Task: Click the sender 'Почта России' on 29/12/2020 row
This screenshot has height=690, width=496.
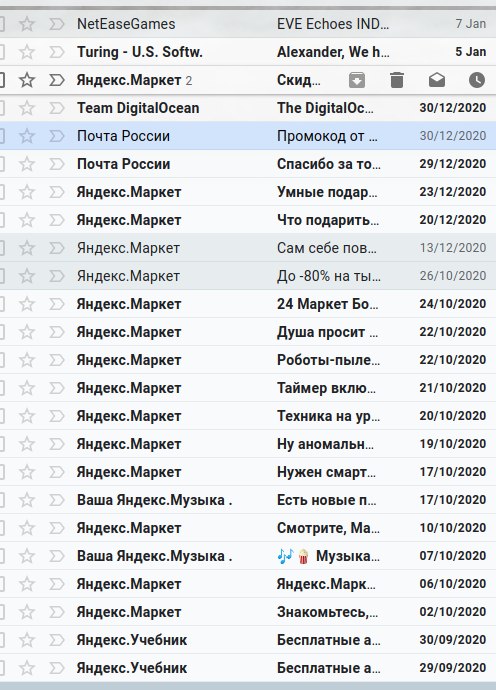Action: 123,164
